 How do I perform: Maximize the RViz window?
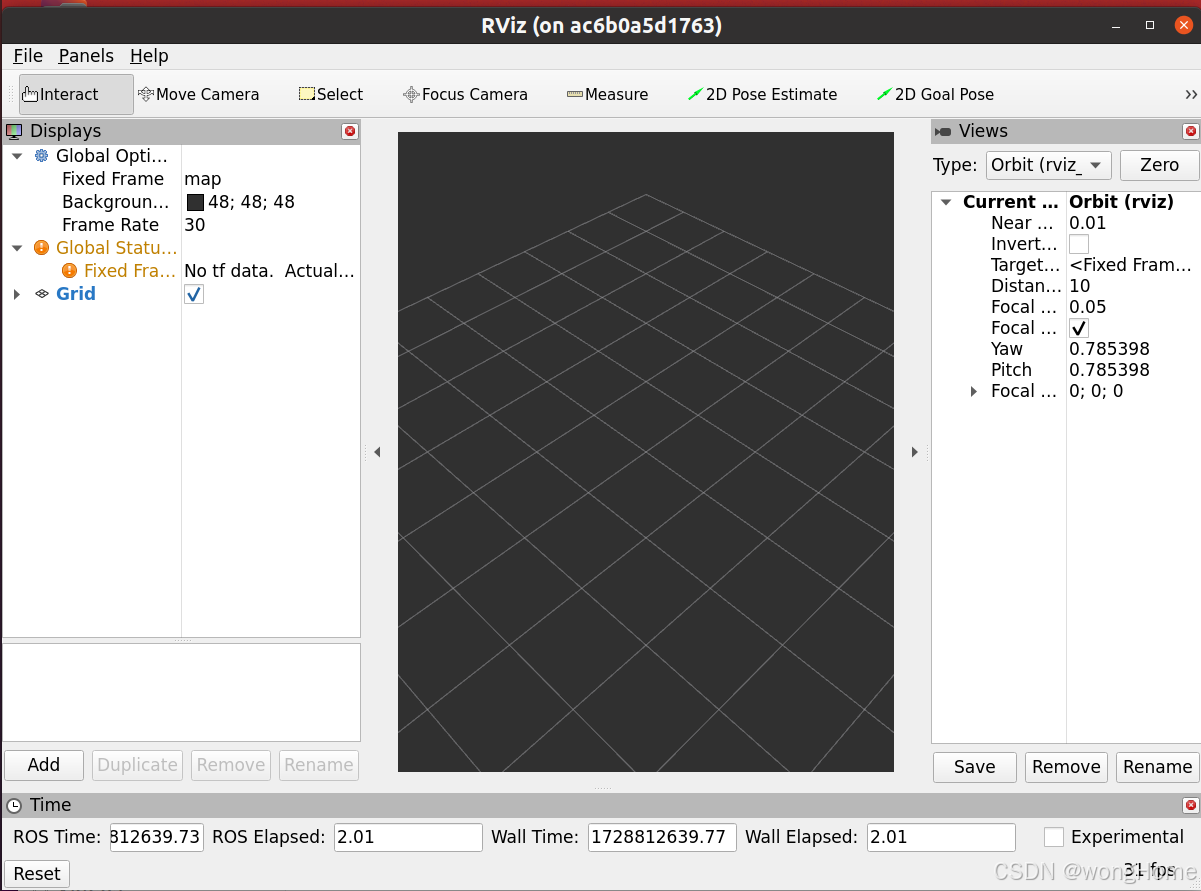pyautogui.click(x=1150, y=25)
